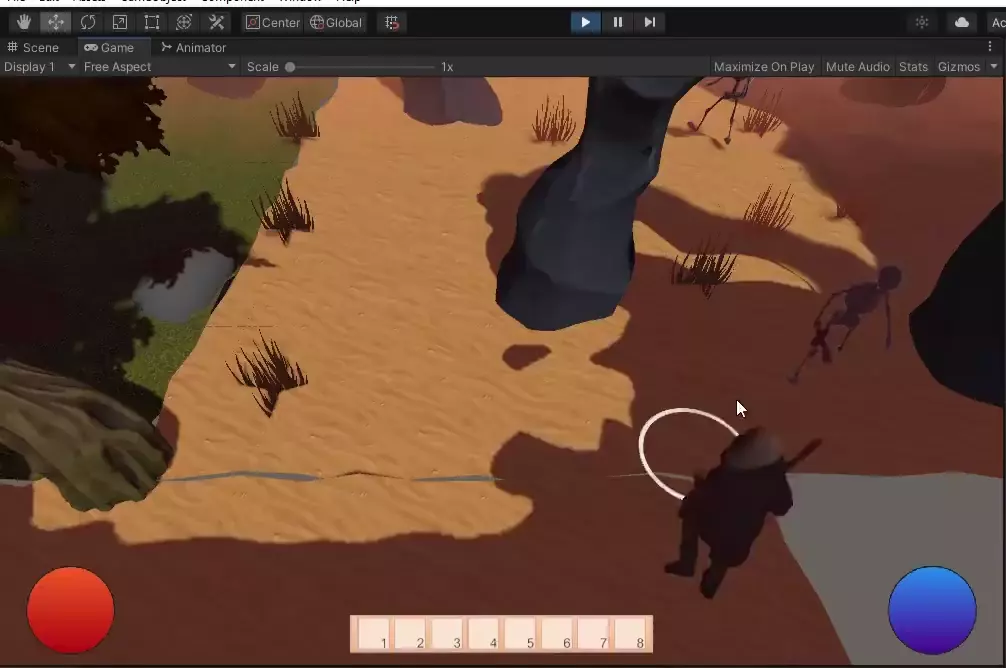Click the blue mana orb
The height and width of the screenshot is (668, 1006).
pyautogui.click(x=932, y=610)
